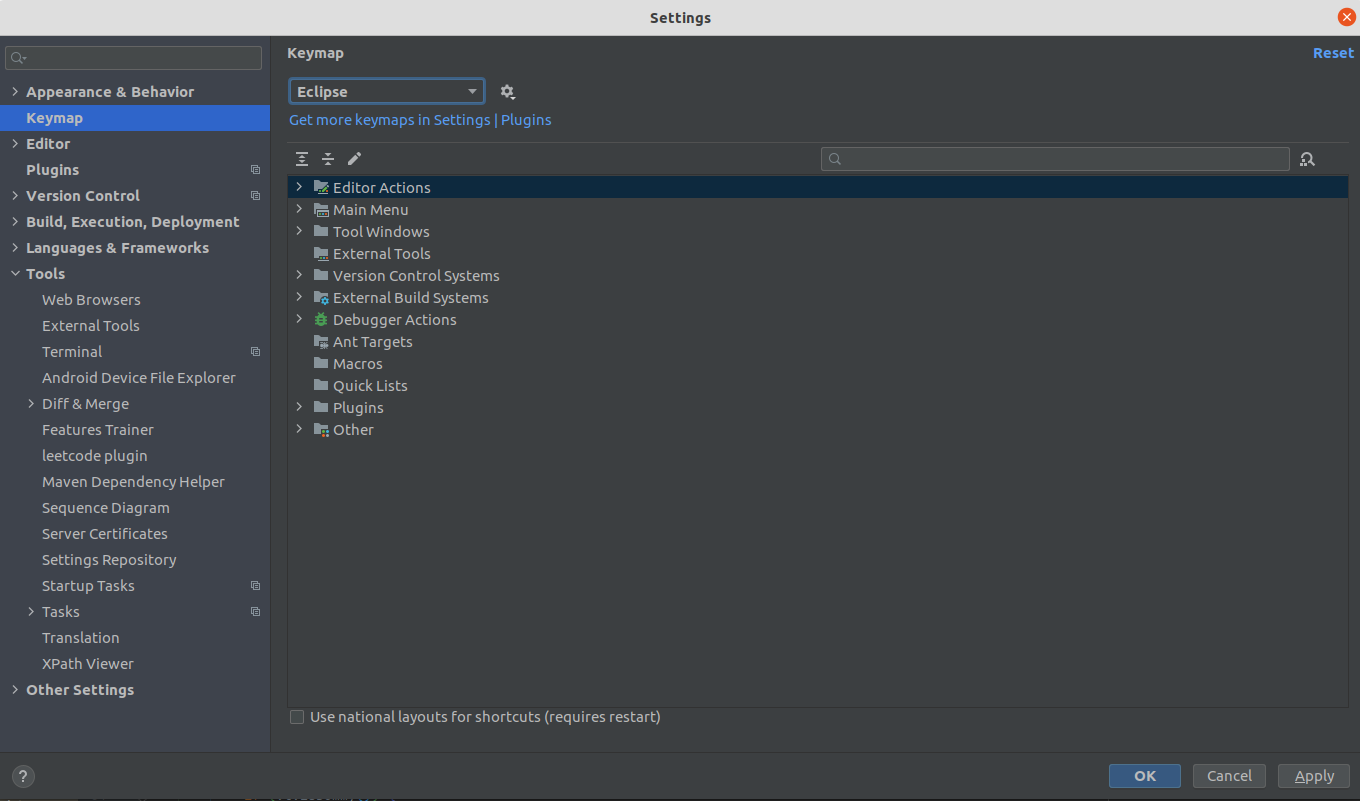Viewport: 1360px width, 801px height.
Task: Expand the Editor Actions tree node
Action: (299, 188)
